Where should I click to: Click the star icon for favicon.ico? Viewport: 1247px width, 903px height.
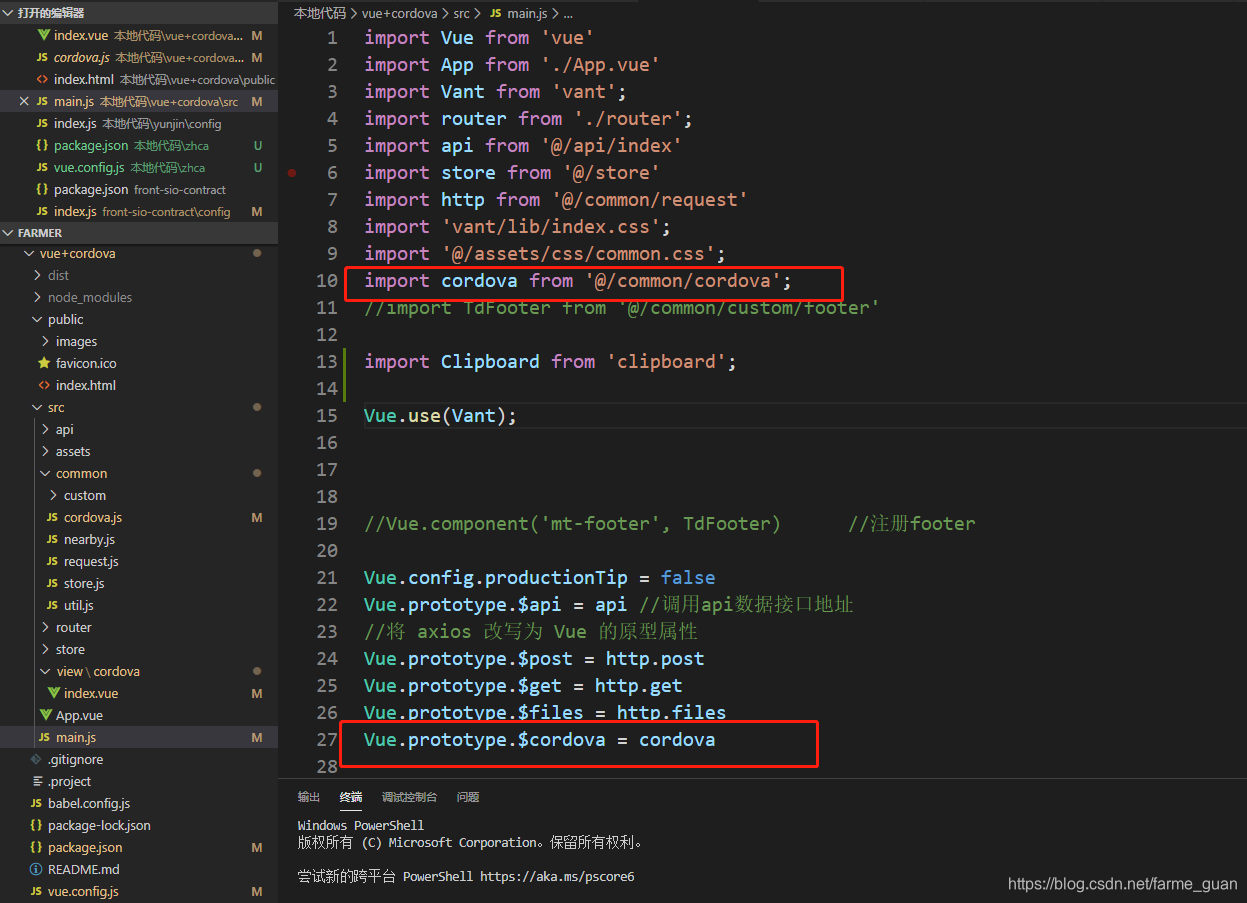pyautogui.click(x=46, y=363)
